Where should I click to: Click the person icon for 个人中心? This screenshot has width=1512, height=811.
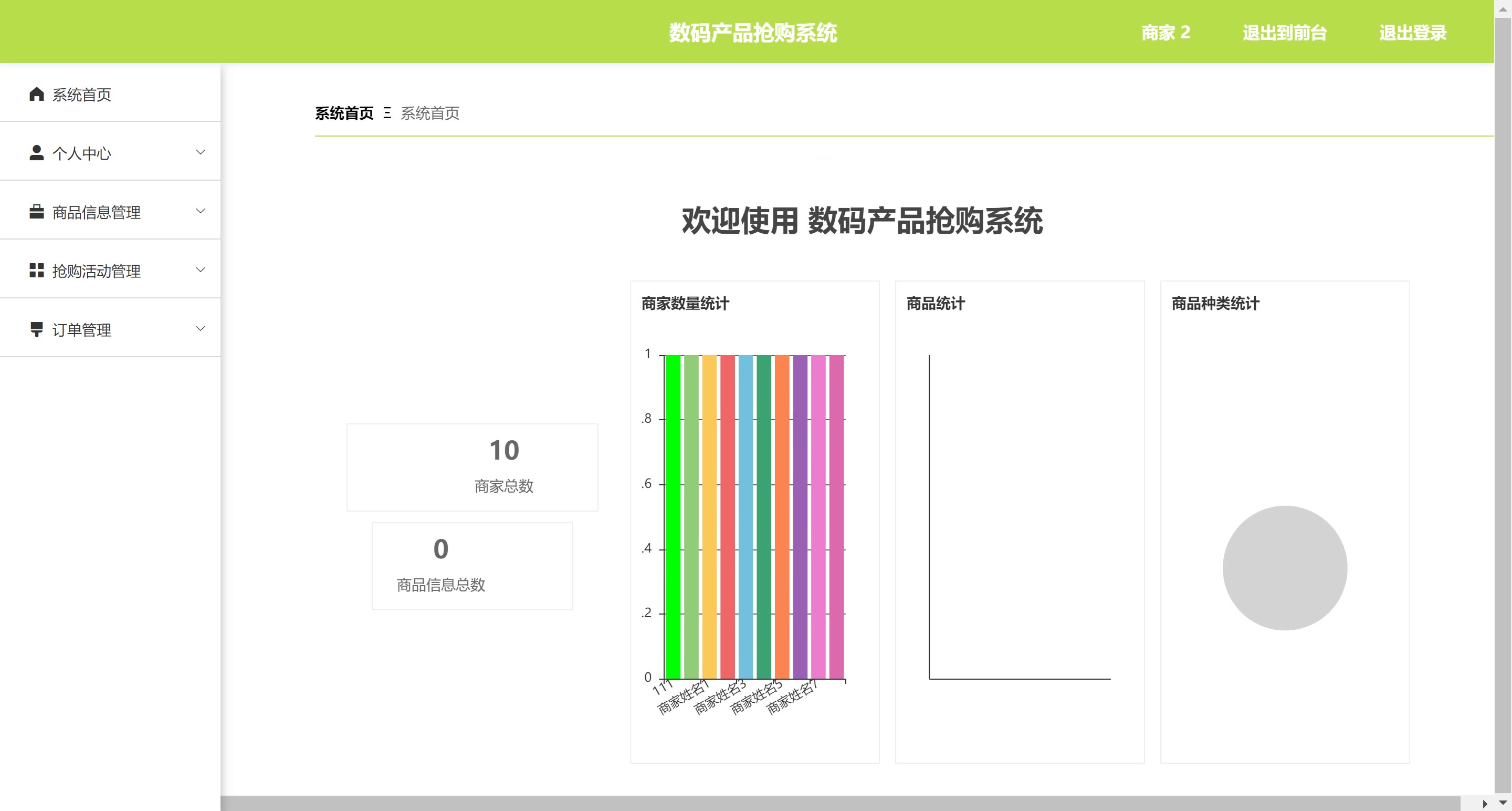coord(36,153)
